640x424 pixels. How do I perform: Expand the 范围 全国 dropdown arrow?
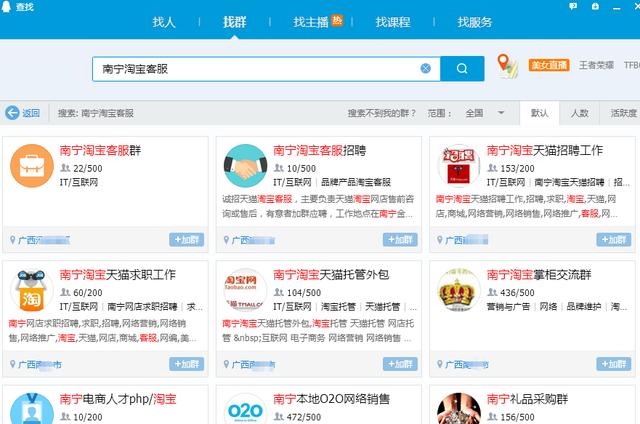click(x=501, y=113)
